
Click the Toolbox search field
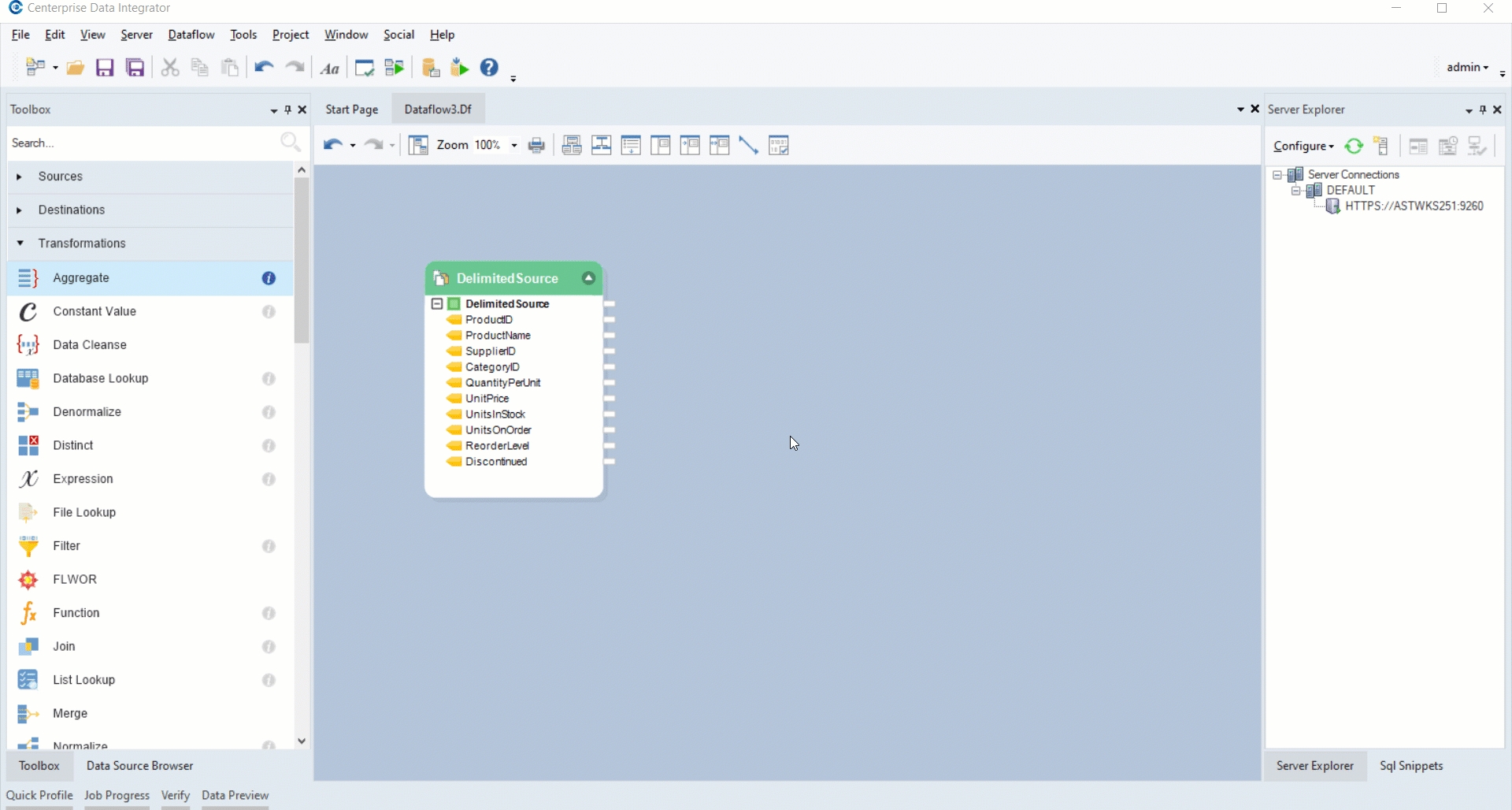pyautogui.click(x=142, y=143)
